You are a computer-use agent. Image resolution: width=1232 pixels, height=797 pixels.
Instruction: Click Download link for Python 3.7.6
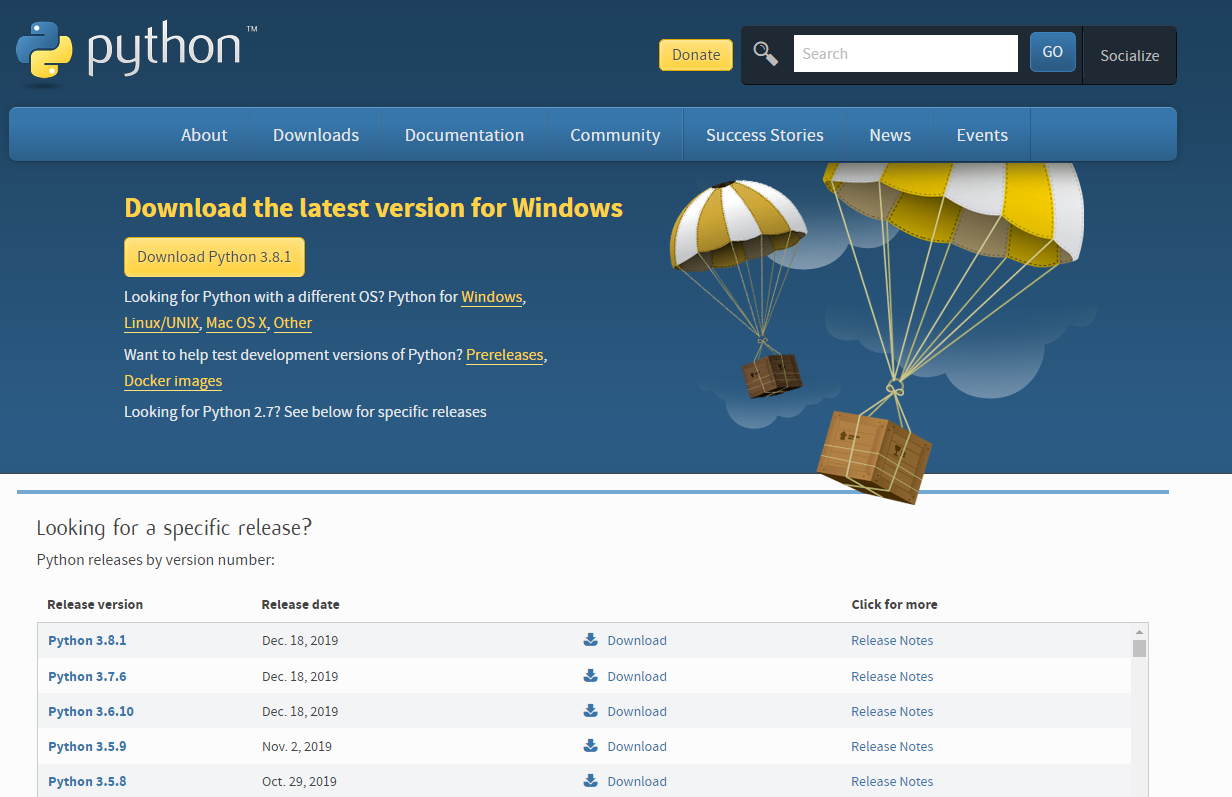pos(637,676)
